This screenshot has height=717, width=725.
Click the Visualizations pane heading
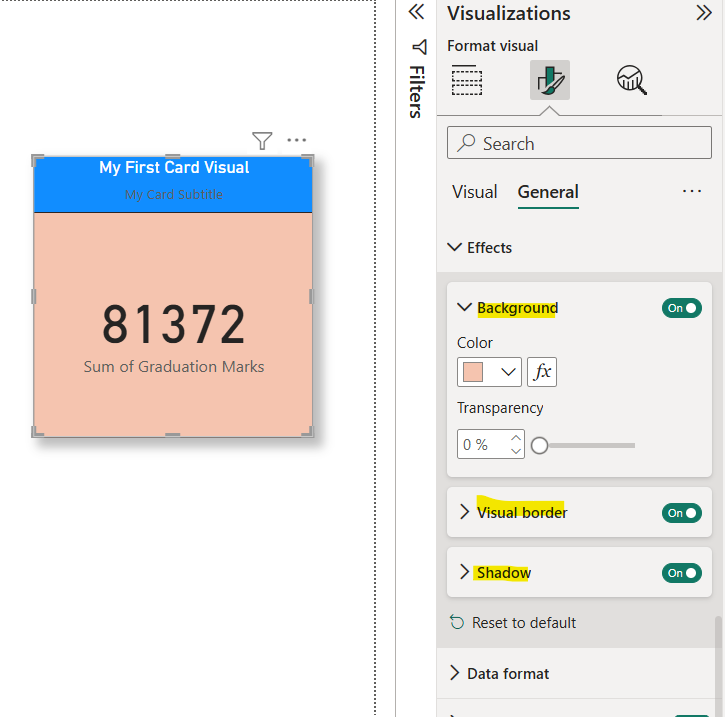tap(509, 13)
